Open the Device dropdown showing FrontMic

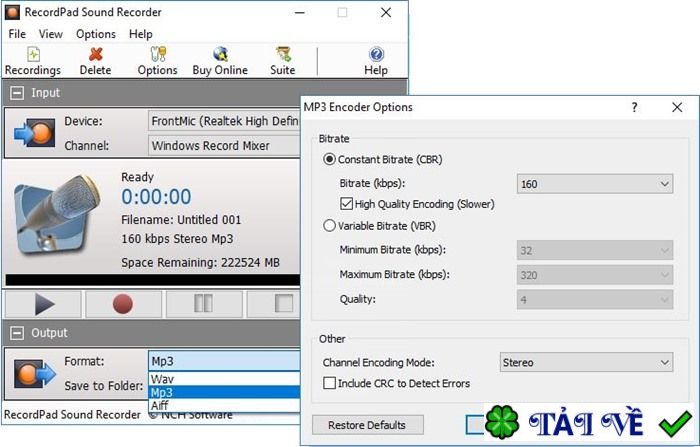point(224,121)
